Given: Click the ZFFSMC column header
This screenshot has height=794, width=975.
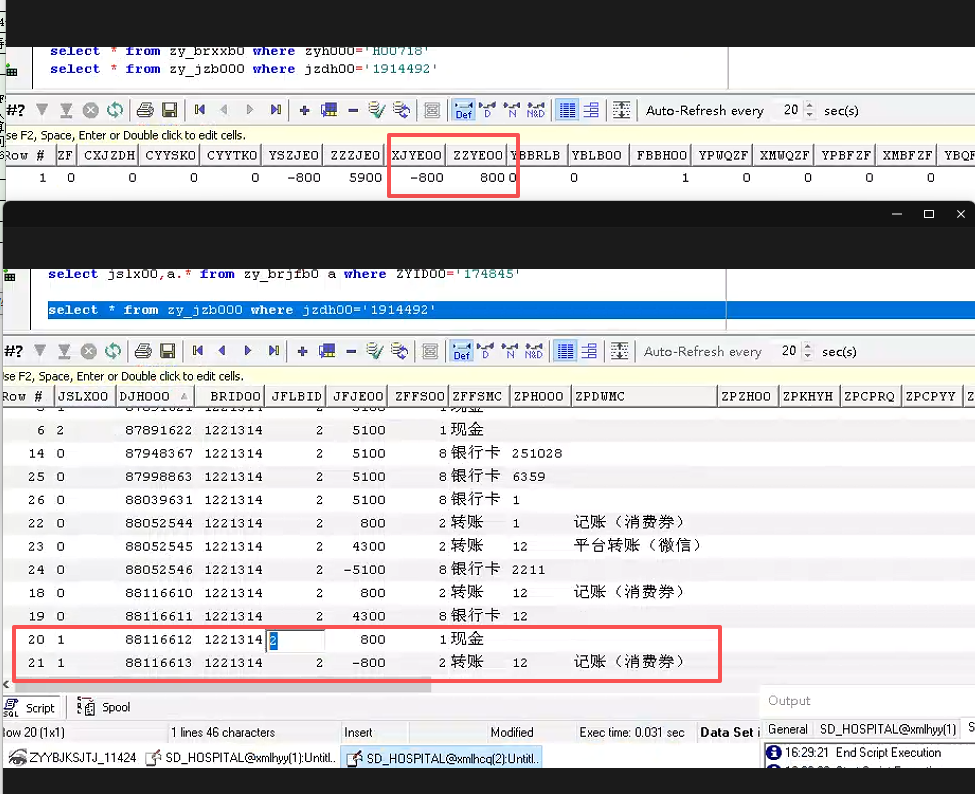Looking at the screenshot, I should coord(478,397).
